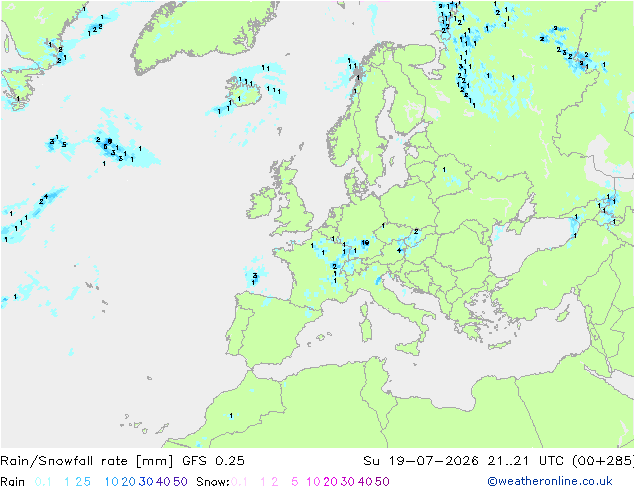Click the '1' rainfall value over Morocco
634x490 pixels.
(x=231, y=416)
